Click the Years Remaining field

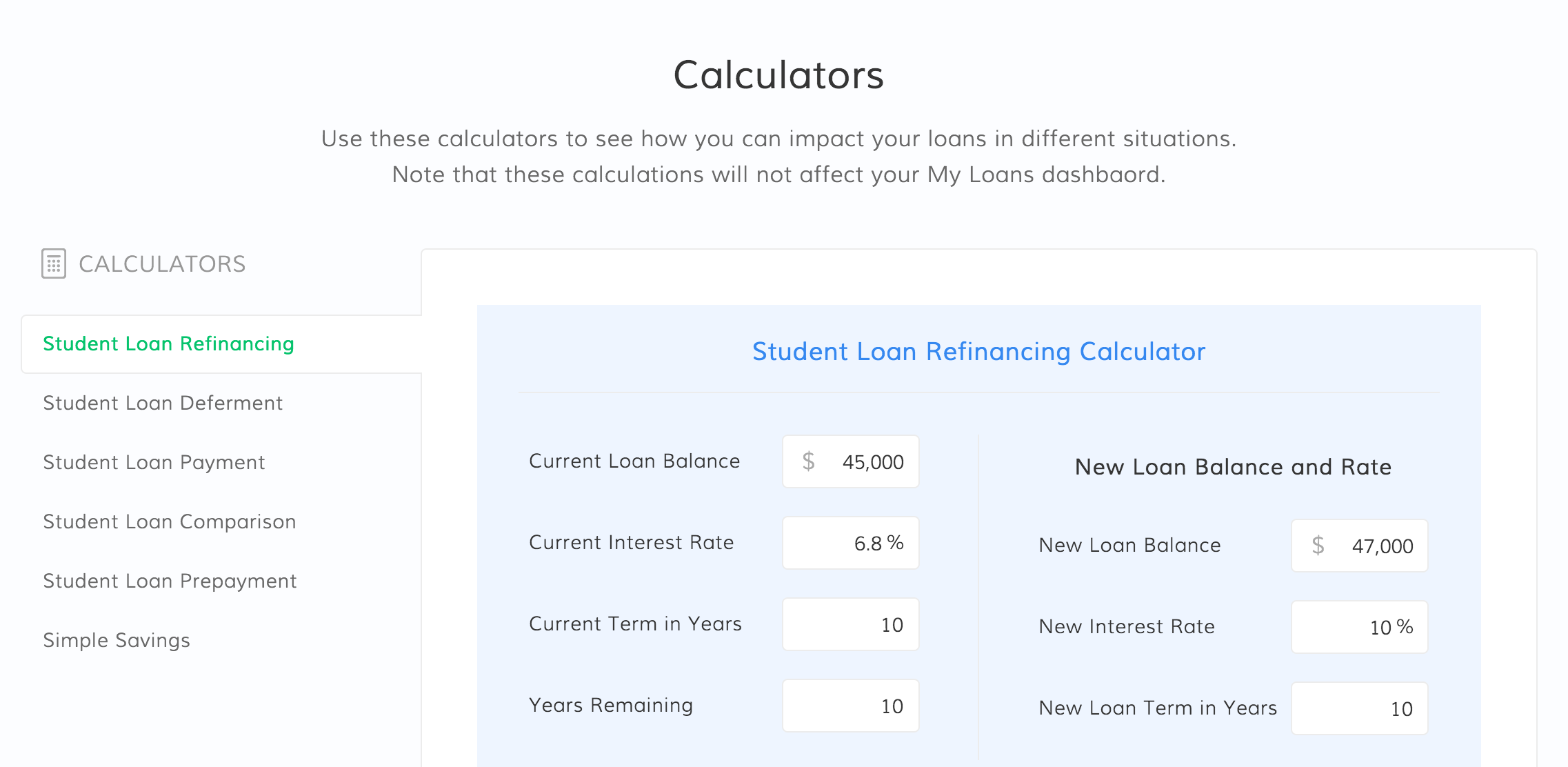coord(850,706)
